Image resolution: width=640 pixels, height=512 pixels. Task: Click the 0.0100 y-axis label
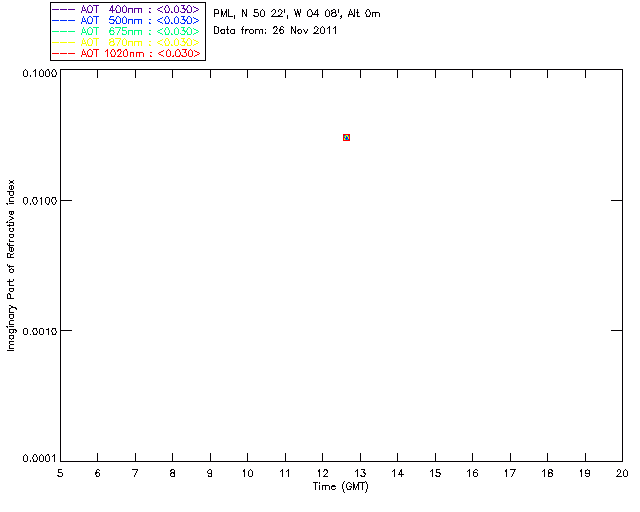coord(40,201)
